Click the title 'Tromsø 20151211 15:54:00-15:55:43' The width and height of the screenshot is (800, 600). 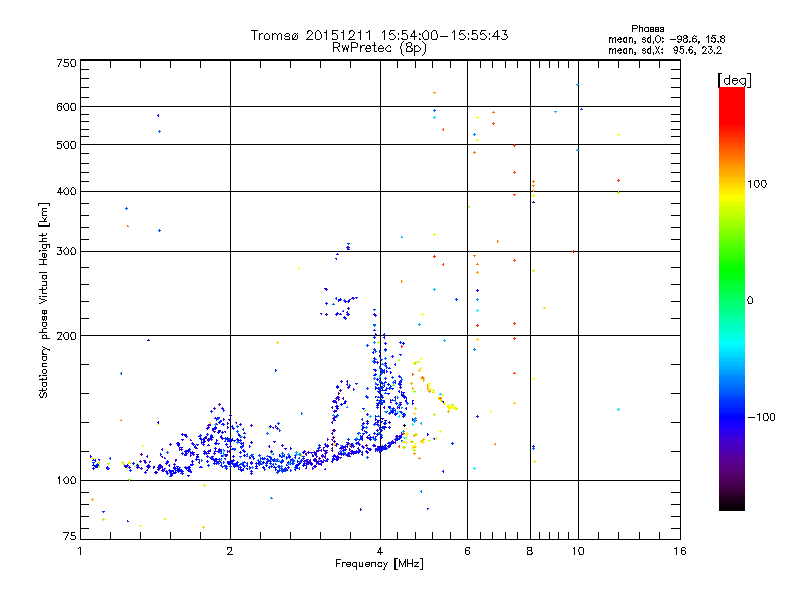tap(379, 35)
